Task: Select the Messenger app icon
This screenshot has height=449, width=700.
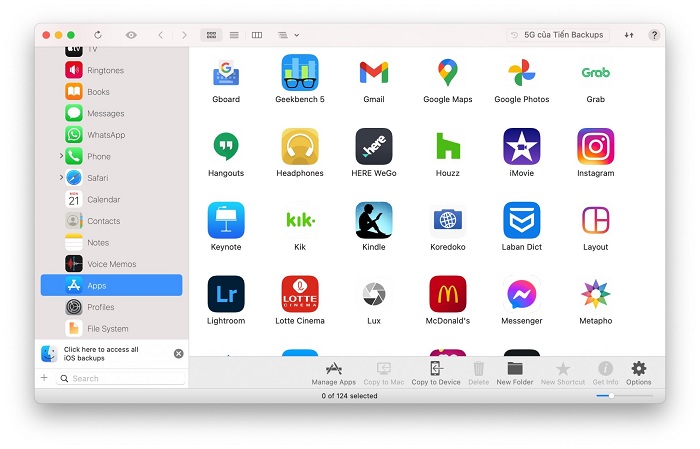Action: coord(521,294)
